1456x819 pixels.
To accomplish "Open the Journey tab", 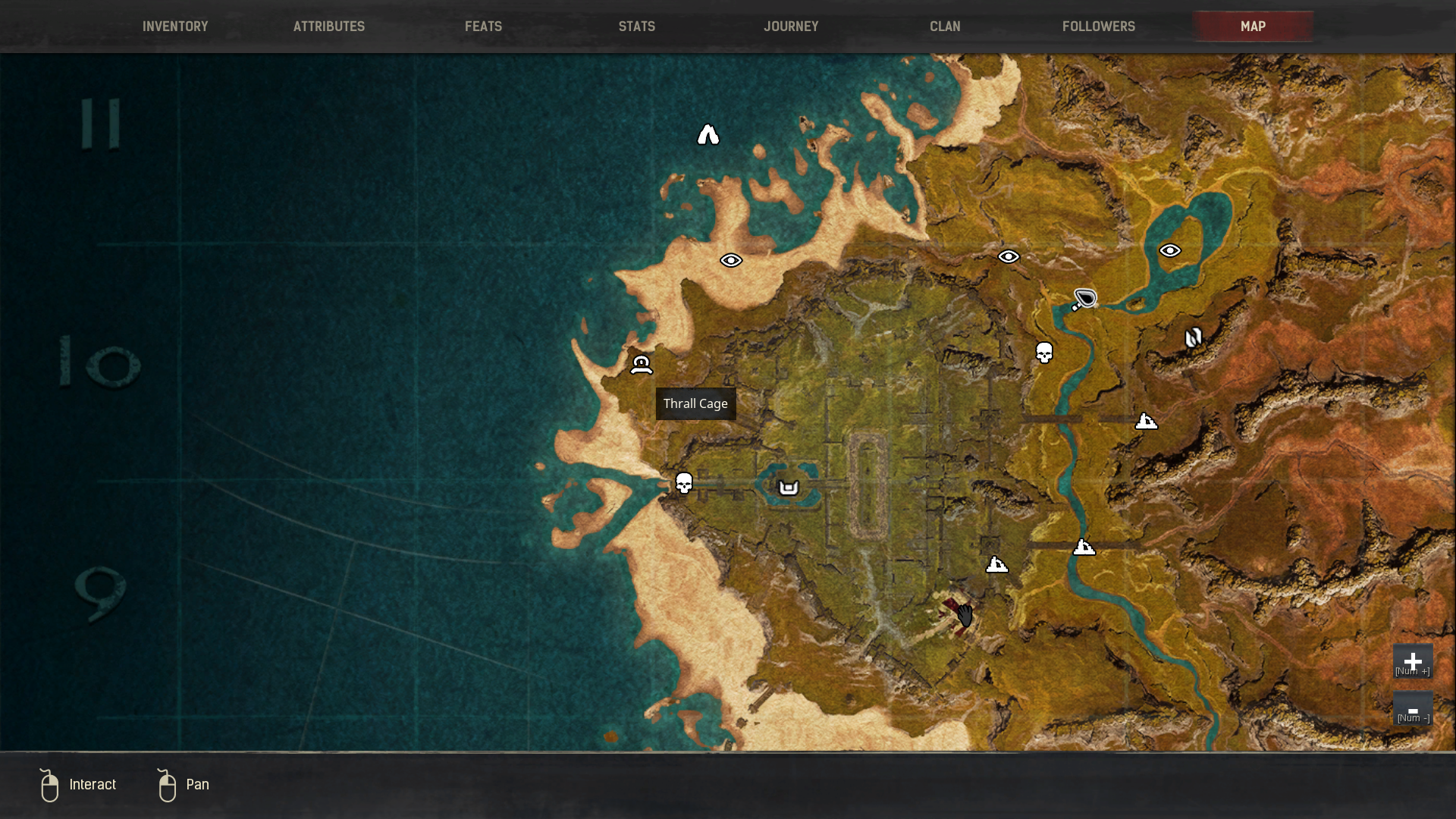I will coord(791,27).
